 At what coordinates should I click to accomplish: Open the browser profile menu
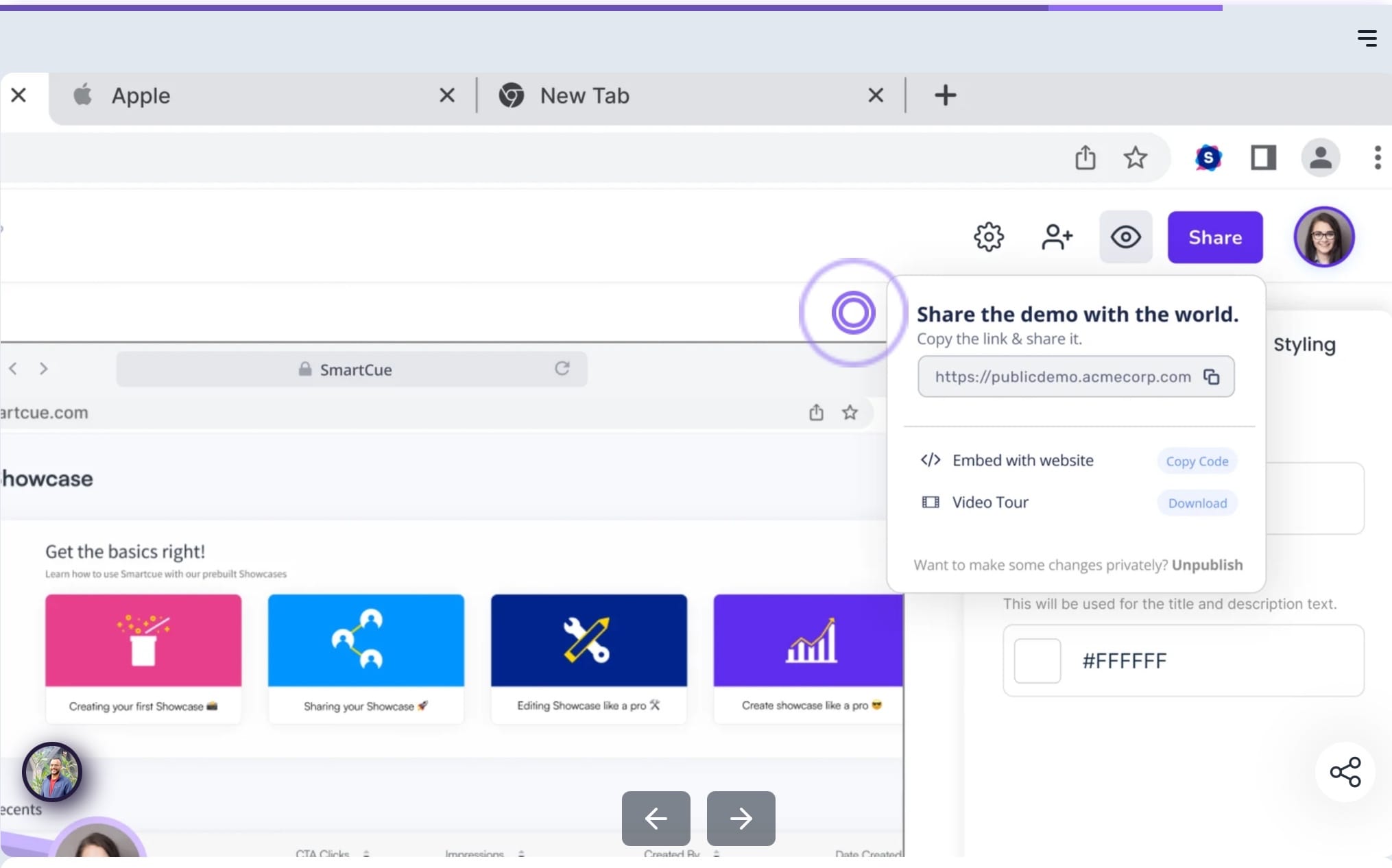point(1320,157)
